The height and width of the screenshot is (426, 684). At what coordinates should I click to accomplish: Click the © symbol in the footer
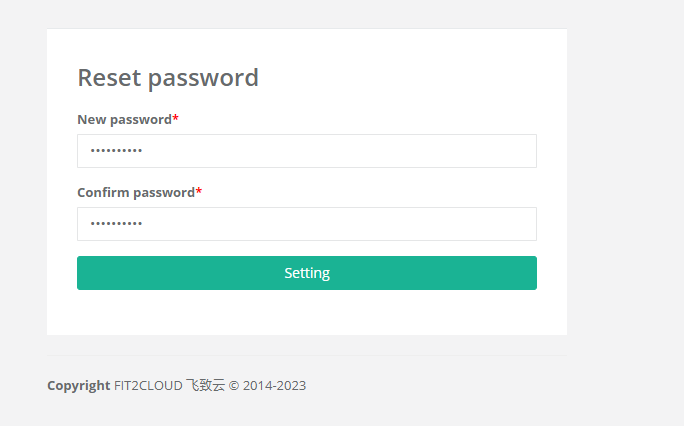[x=234, y=385]
